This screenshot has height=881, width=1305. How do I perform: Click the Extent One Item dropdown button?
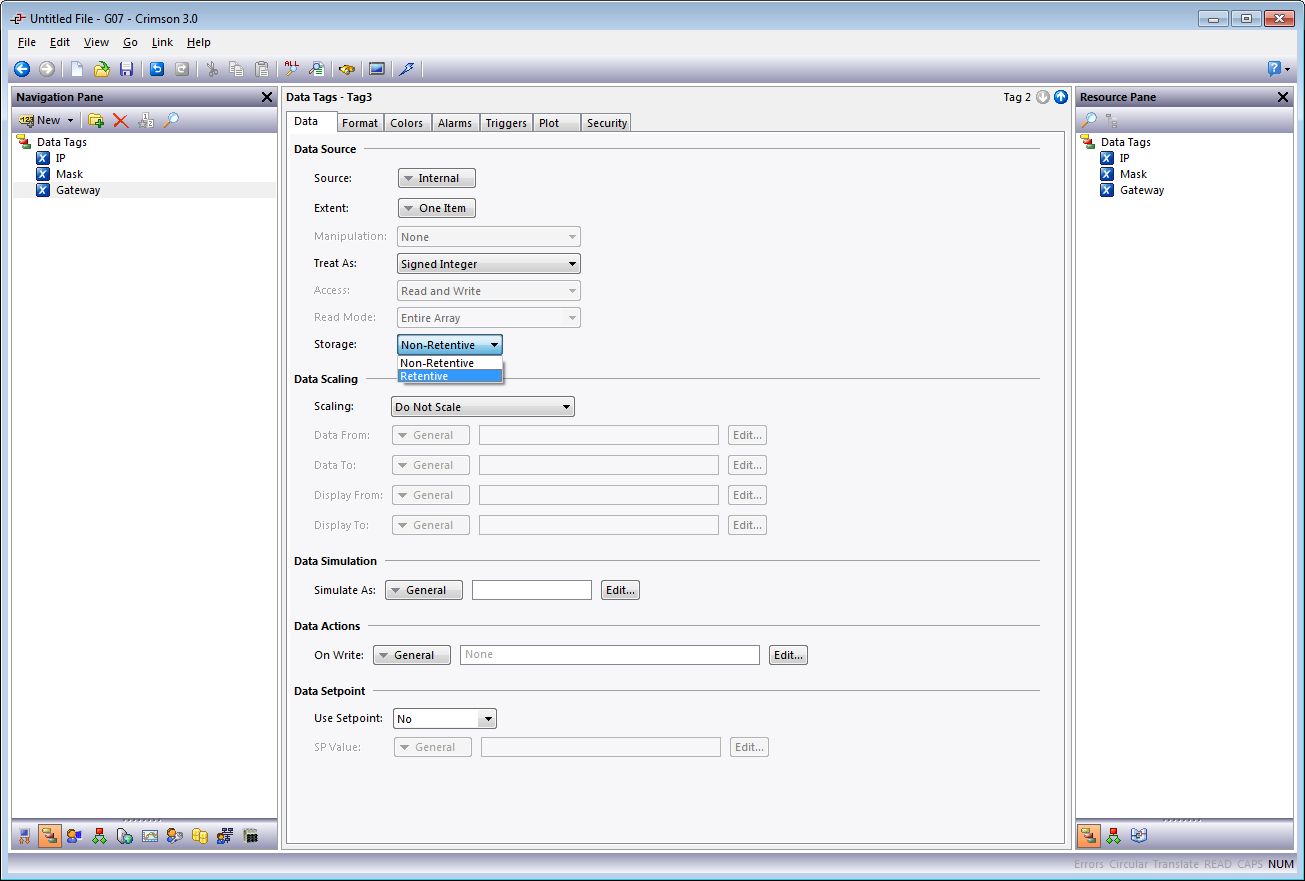click(437, 208)
